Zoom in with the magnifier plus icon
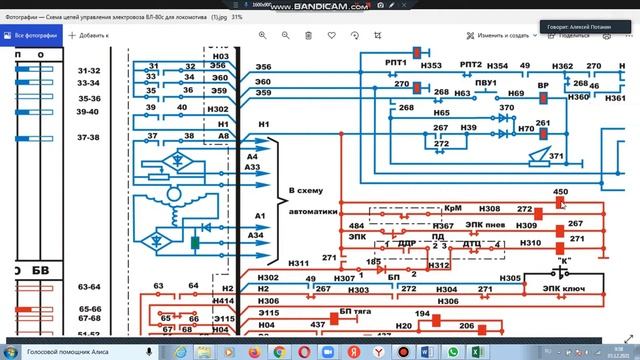This screenshot has height=360, width=640. click(262, 36)
